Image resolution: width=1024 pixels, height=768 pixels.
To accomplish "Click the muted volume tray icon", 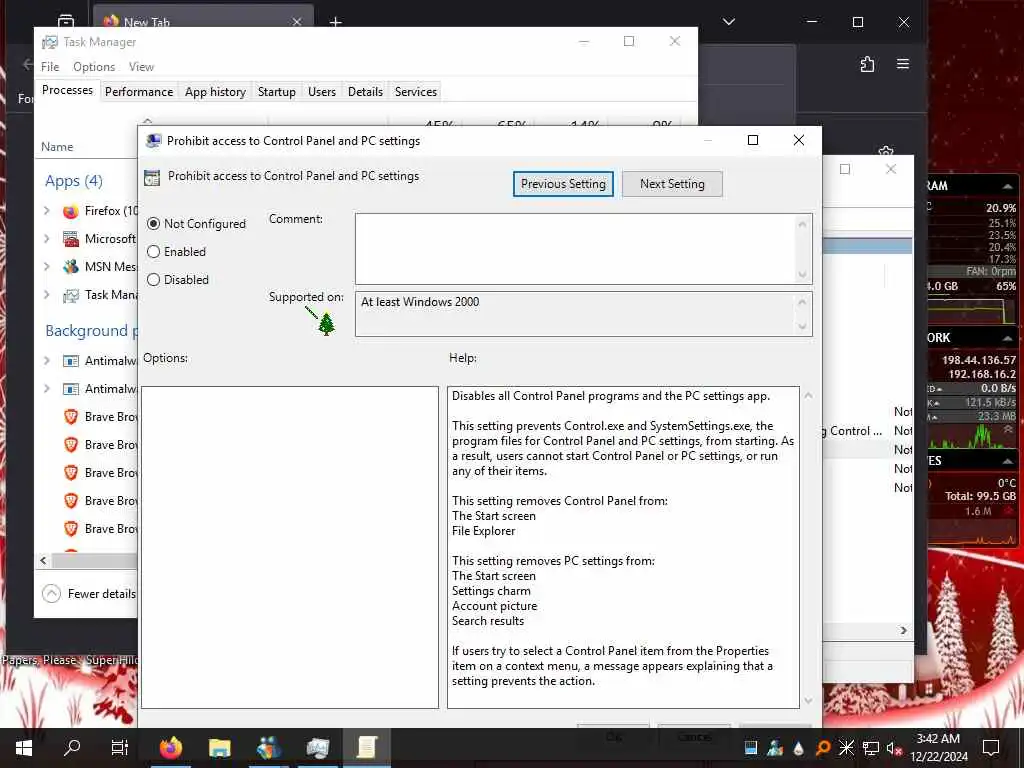I will click(x=894, y=748).
